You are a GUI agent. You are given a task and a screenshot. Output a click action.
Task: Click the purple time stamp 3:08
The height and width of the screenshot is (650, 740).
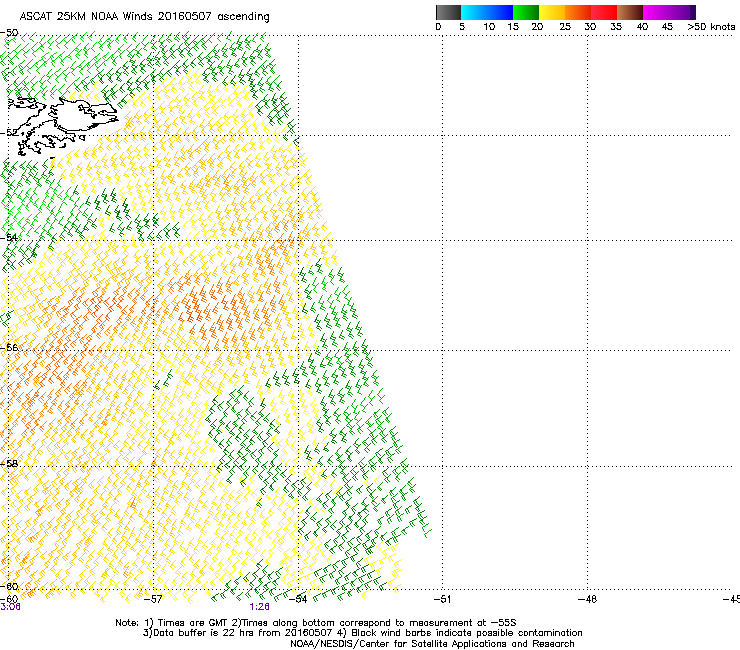pos(10,607)
